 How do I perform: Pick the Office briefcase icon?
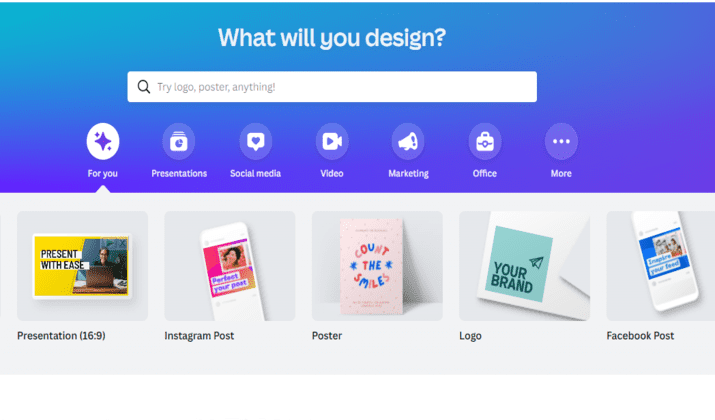click(485, 141)
